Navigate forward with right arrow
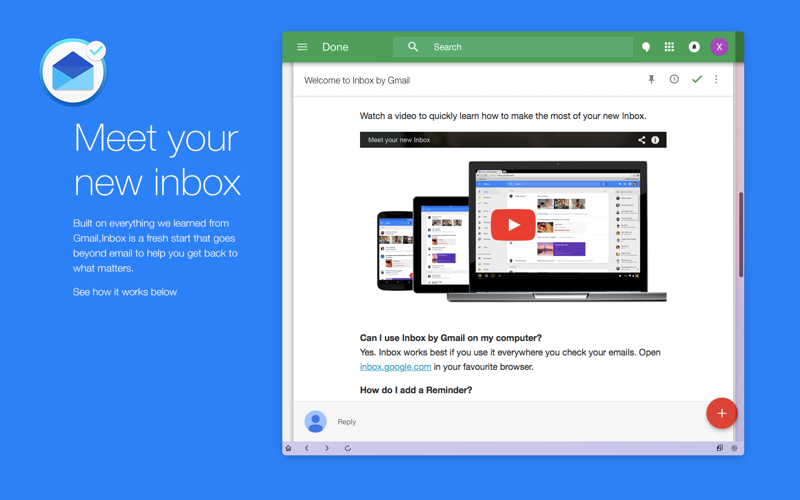Image resolution: width=800 pixels, height=500 pixels. coord(327,448)
